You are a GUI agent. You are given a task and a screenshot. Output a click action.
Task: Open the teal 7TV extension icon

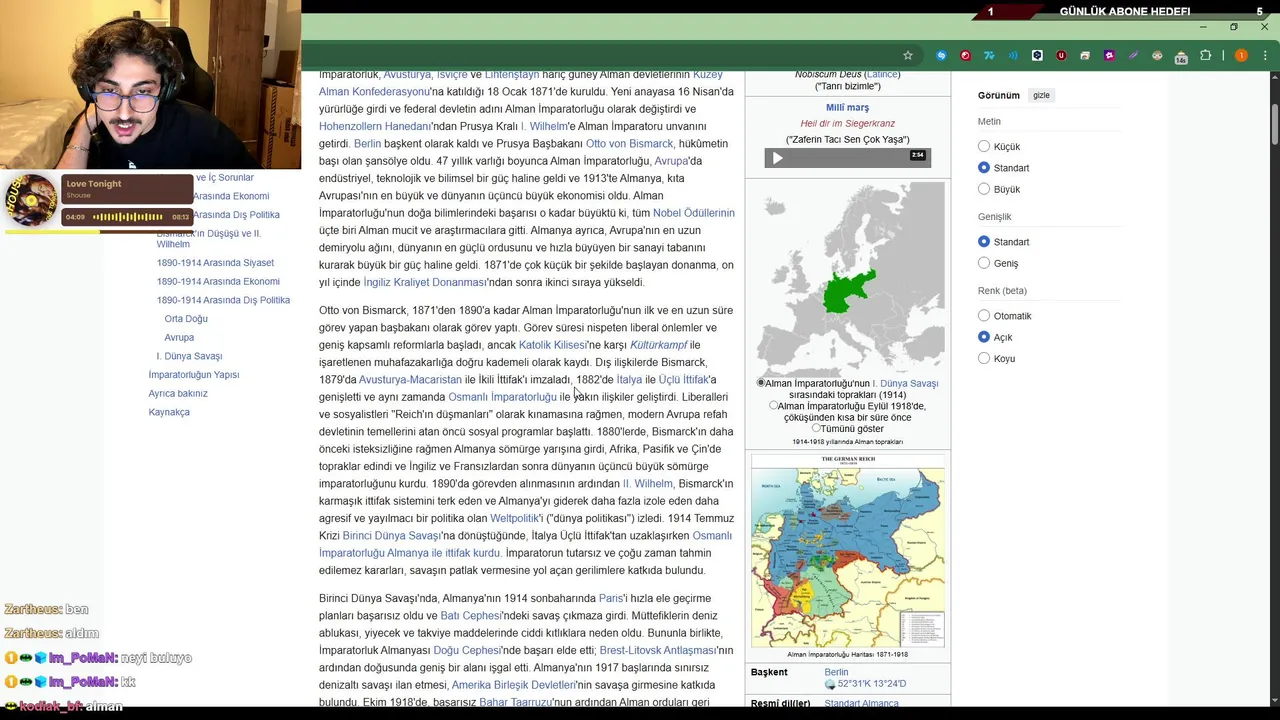click(989, 55)
